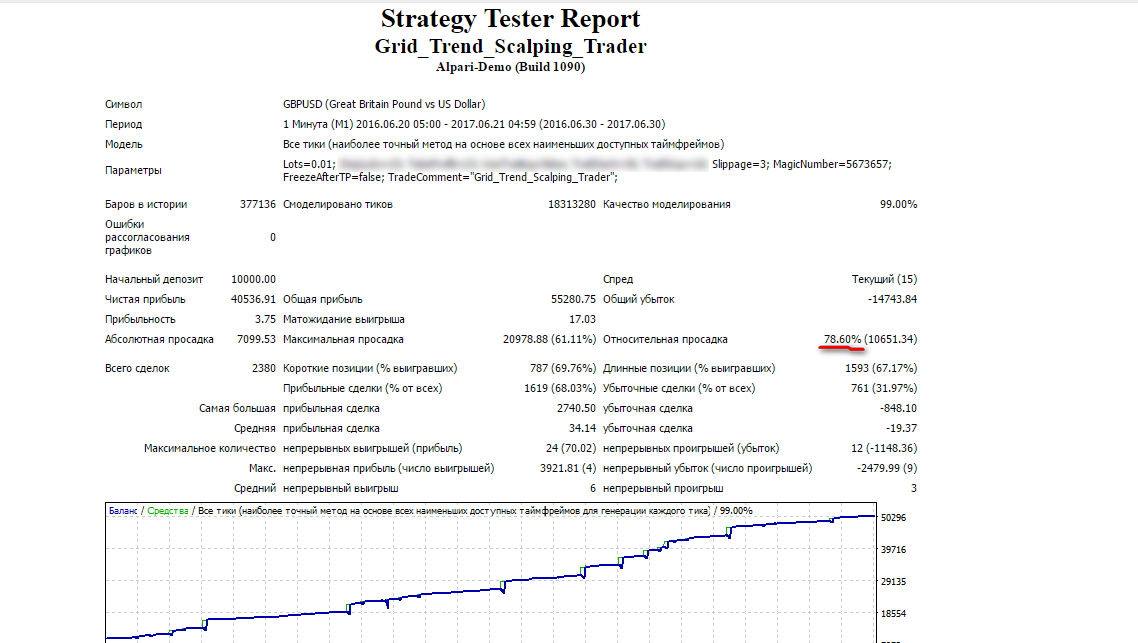Click the Матожидание выигрыша label

[344, 319]
